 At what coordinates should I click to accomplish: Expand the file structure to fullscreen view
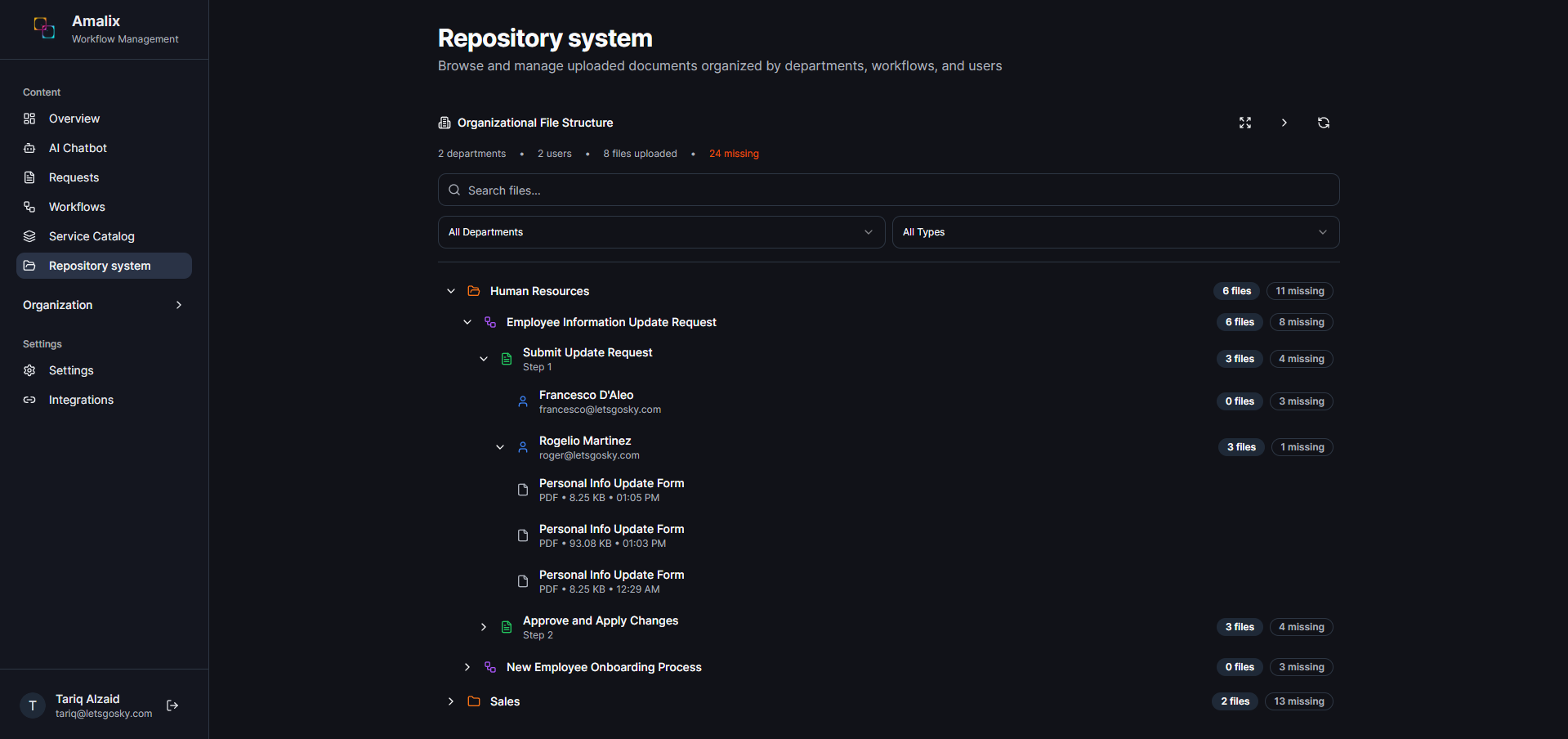click(1244, 123)
